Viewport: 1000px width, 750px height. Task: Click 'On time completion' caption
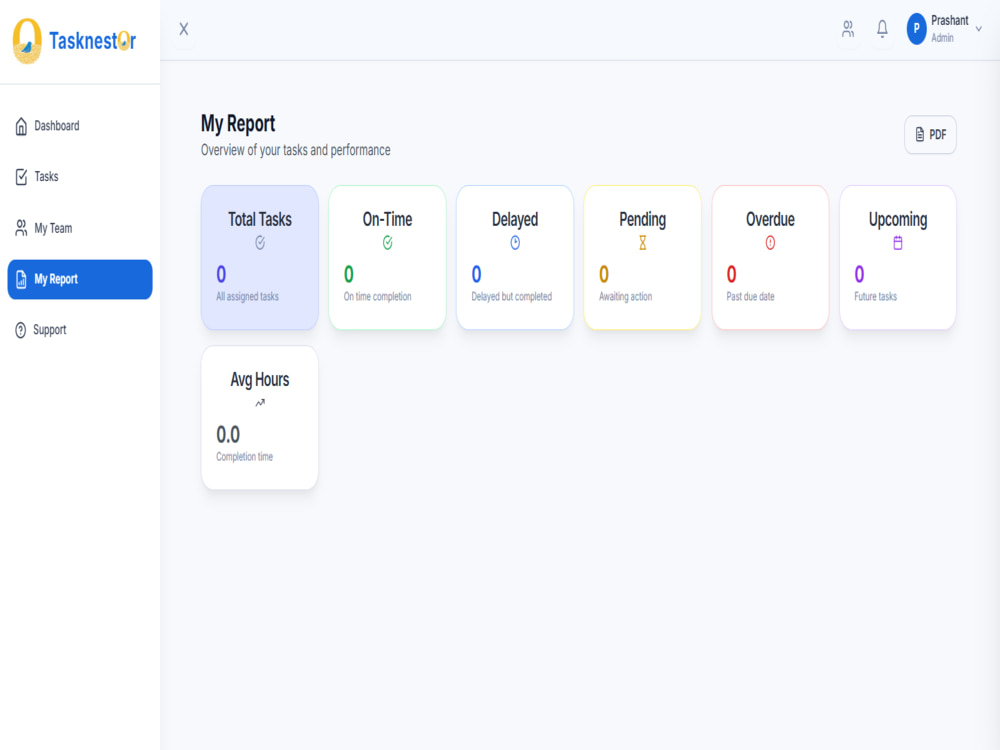tap(378, 297)
